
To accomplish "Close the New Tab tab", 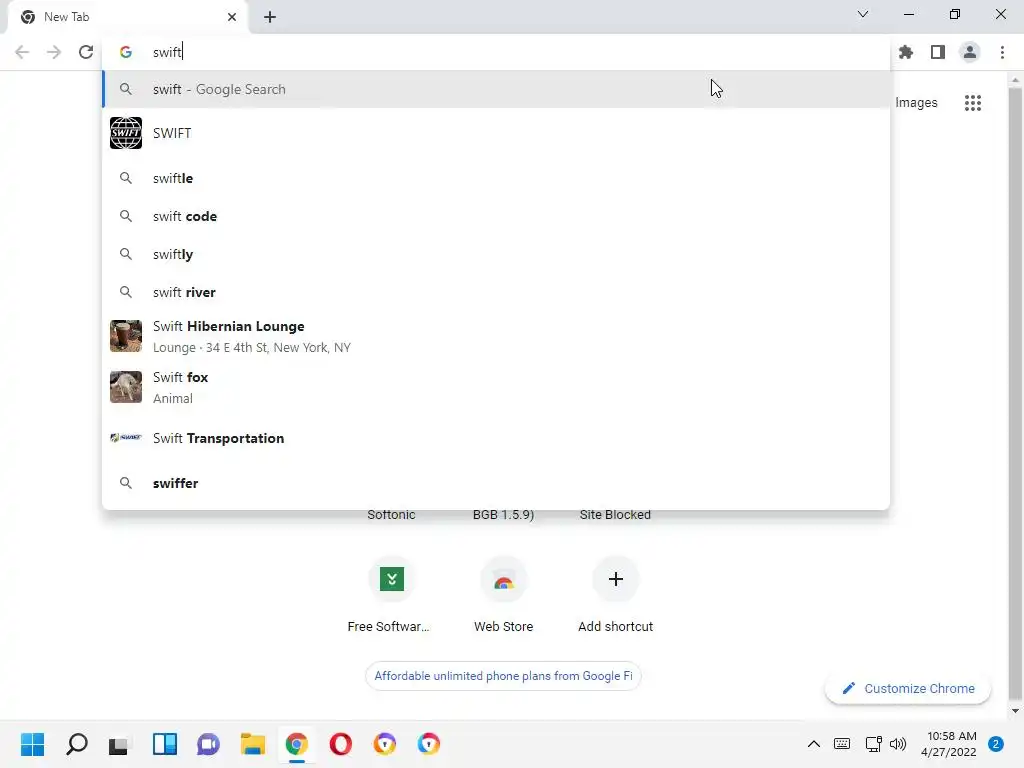I will click(x=232, y=17).
